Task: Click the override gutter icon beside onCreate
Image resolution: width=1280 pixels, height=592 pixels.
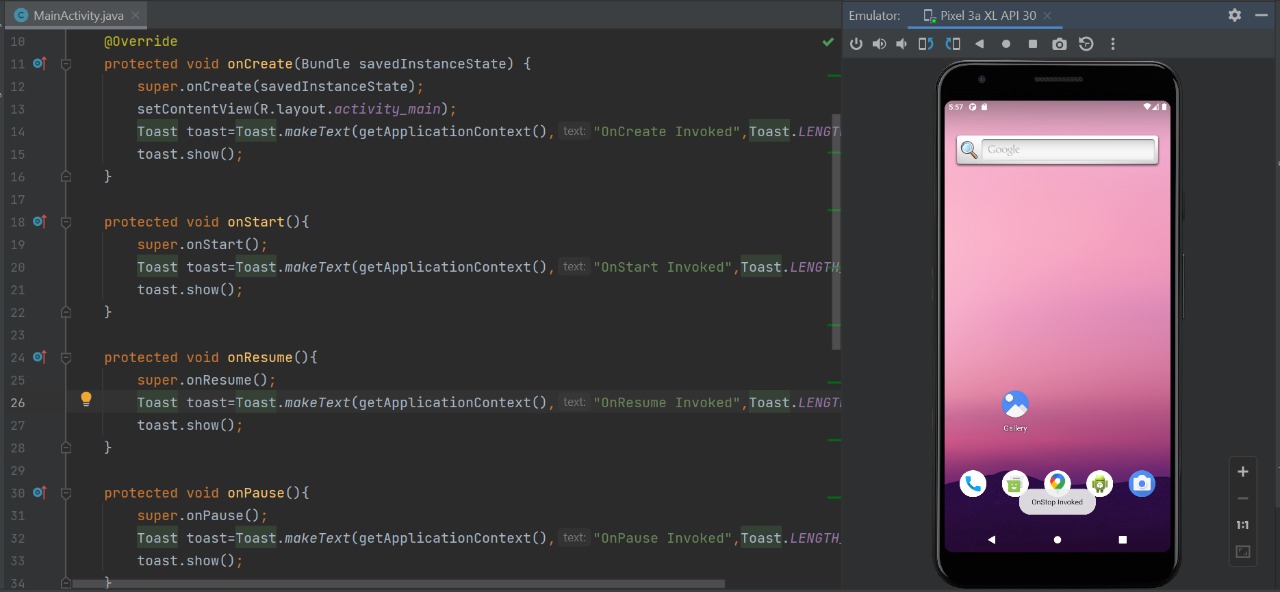Action: (39, 63)
